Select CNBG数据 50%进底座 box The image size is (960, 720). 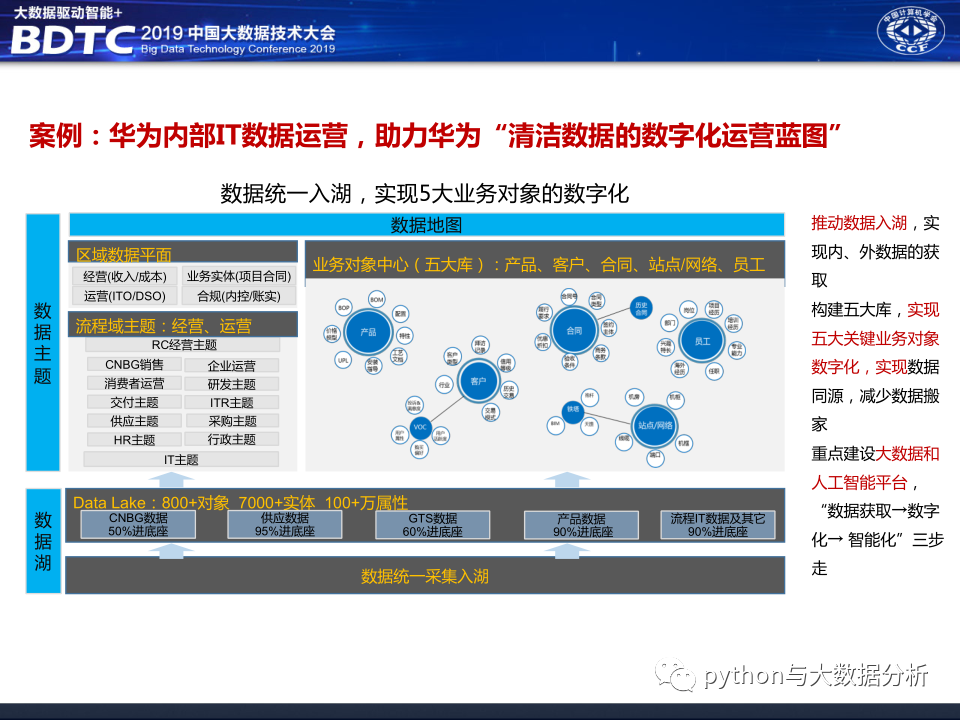pyautogui.click(x=138, y=525)
